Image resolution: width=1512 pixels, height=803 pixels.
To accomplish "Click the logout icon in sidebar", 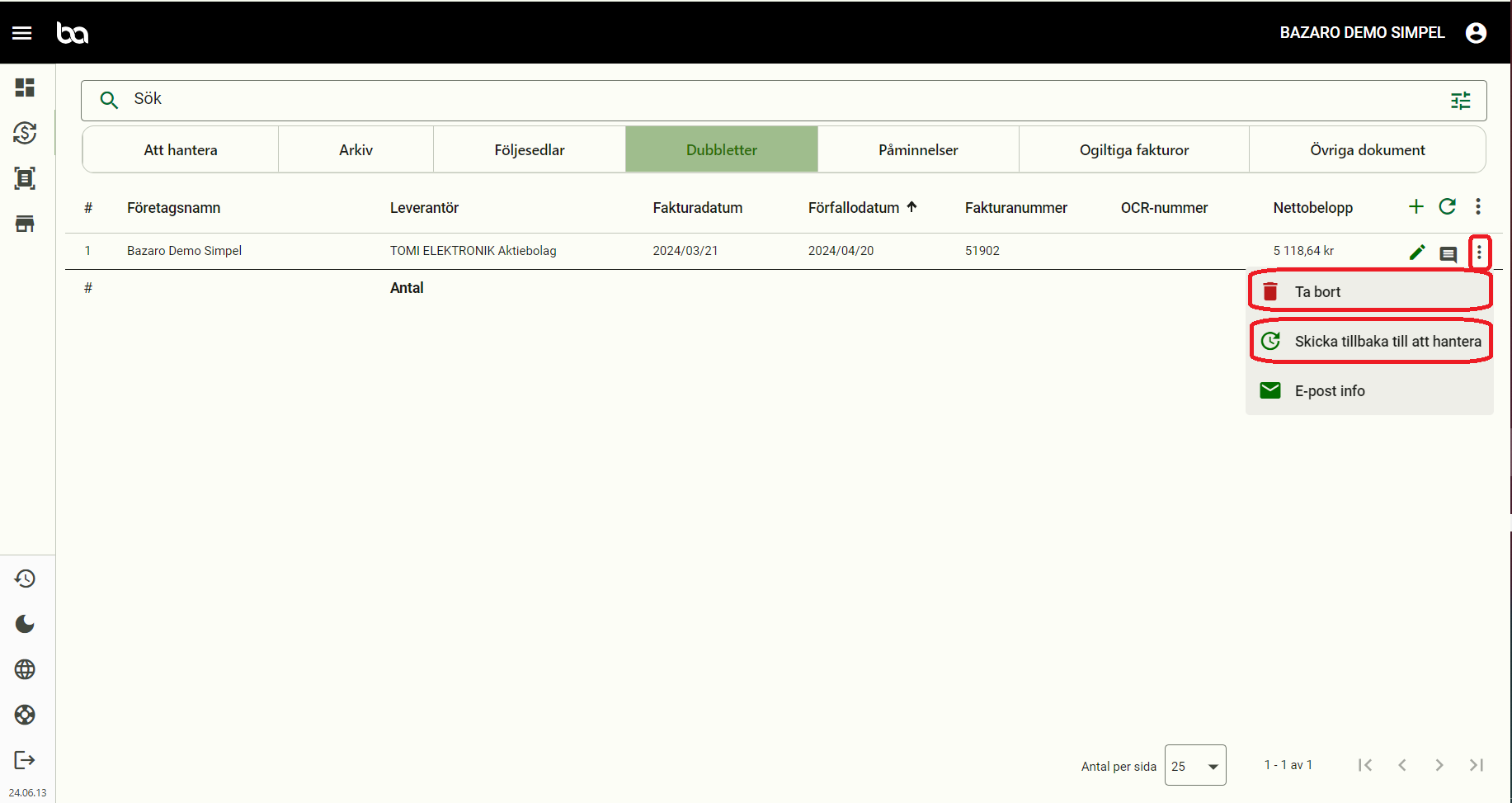I will pyautogui.click(x=25, y=760).
